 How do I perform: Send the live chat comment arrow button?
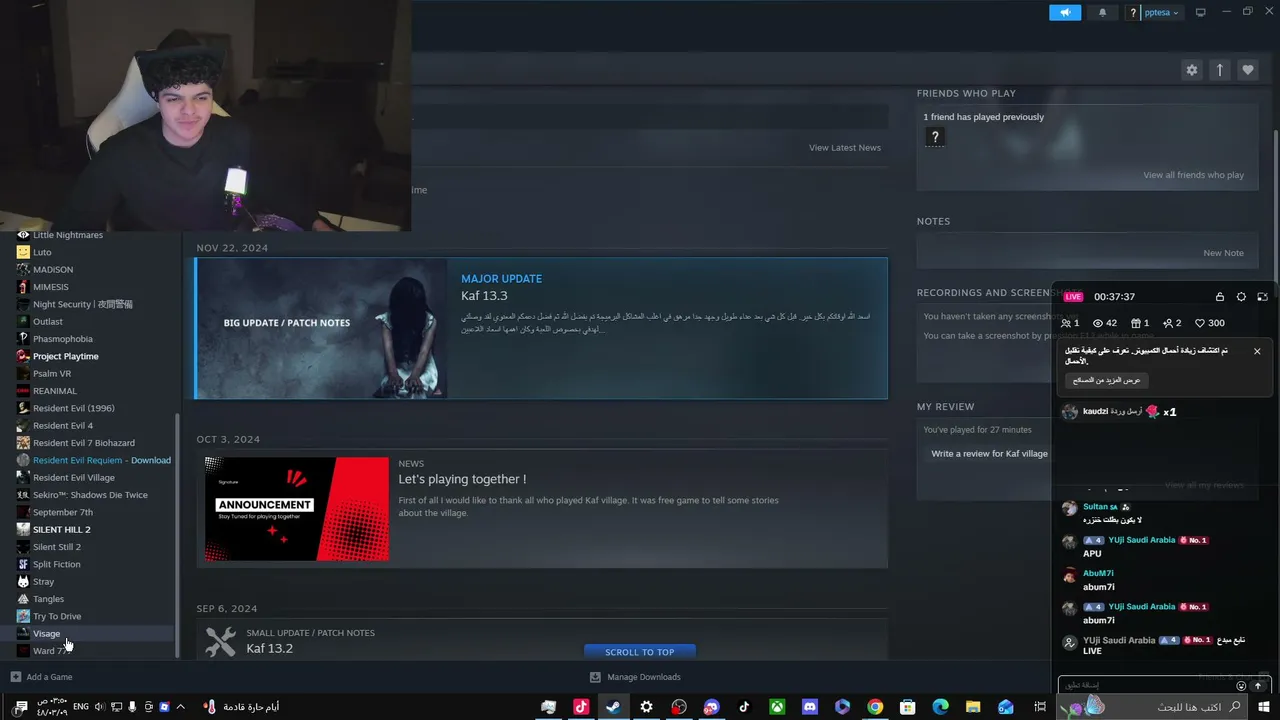point(1258,686)
